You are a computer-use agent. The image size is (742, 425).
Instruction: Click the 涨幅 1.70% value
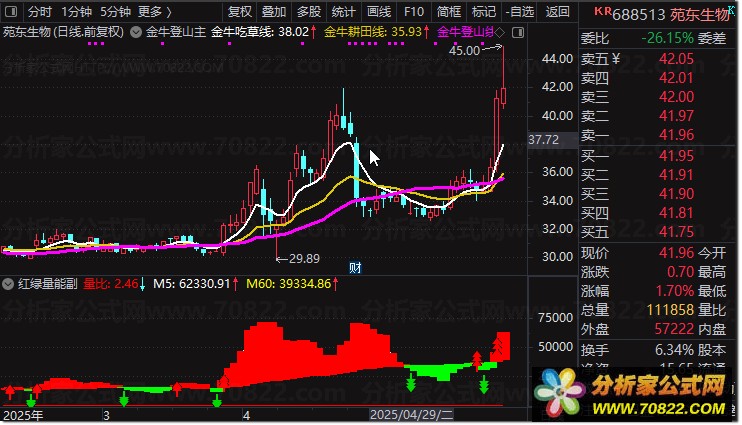(x=675, y=291)
